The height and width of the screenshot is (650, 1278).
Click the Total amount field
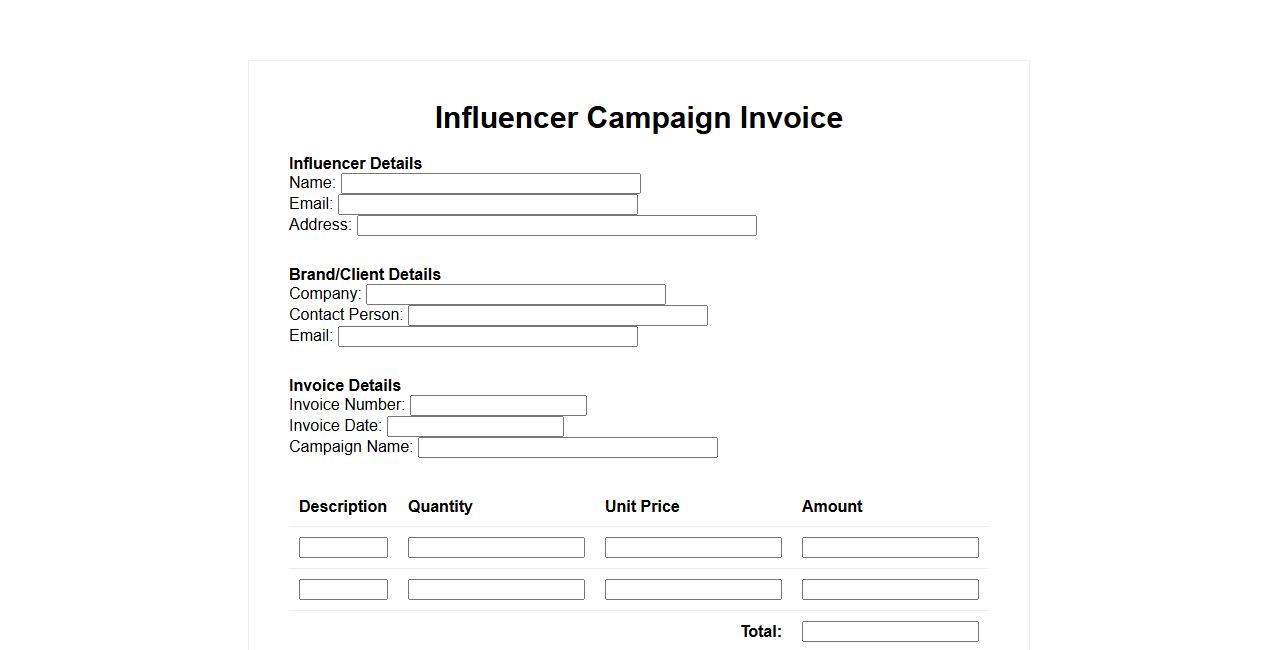click(890, 632)
